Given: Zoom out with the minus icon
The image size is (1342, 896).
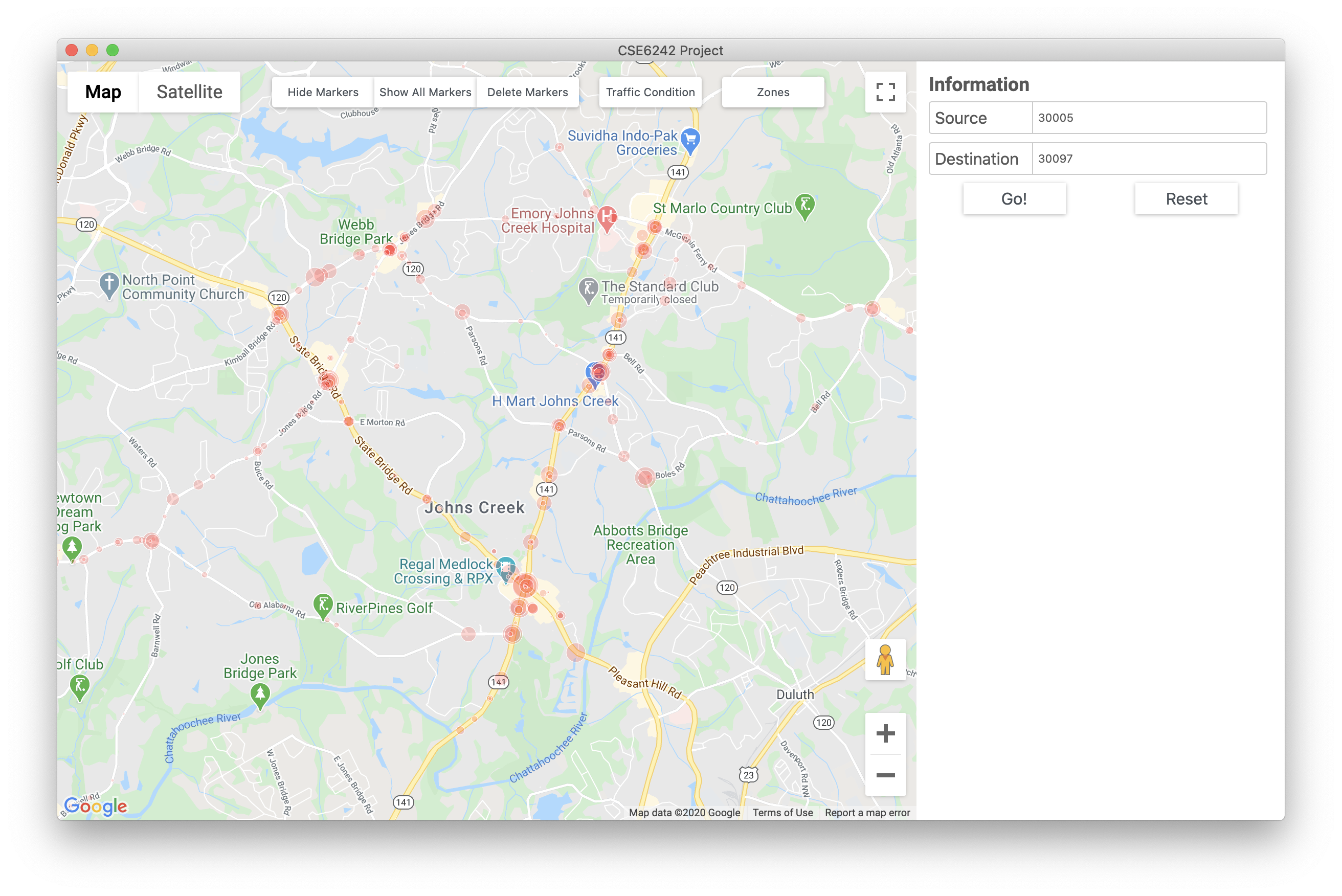Looking at the screenshot, I should coord(885,775).
